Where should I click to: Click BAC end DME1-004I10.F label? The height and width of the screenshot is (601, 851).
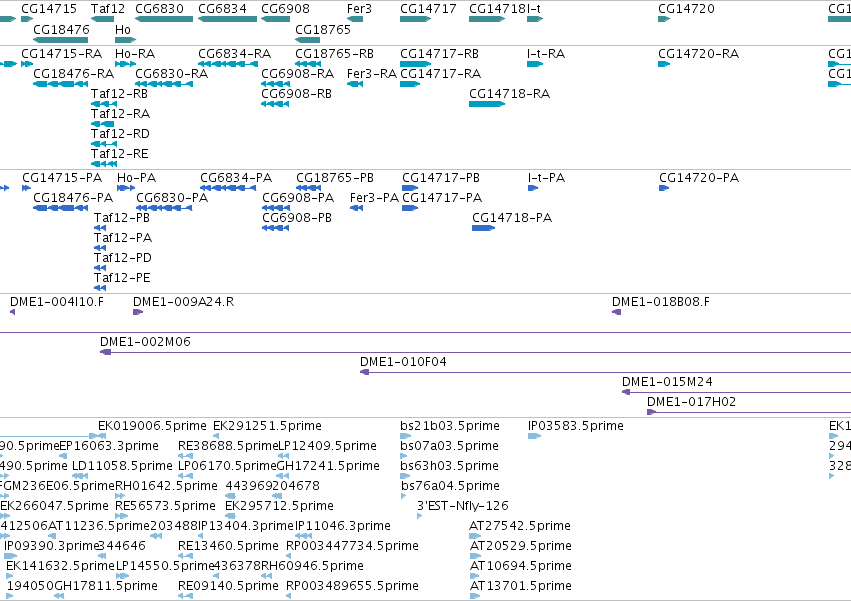[x=57, y=302]
